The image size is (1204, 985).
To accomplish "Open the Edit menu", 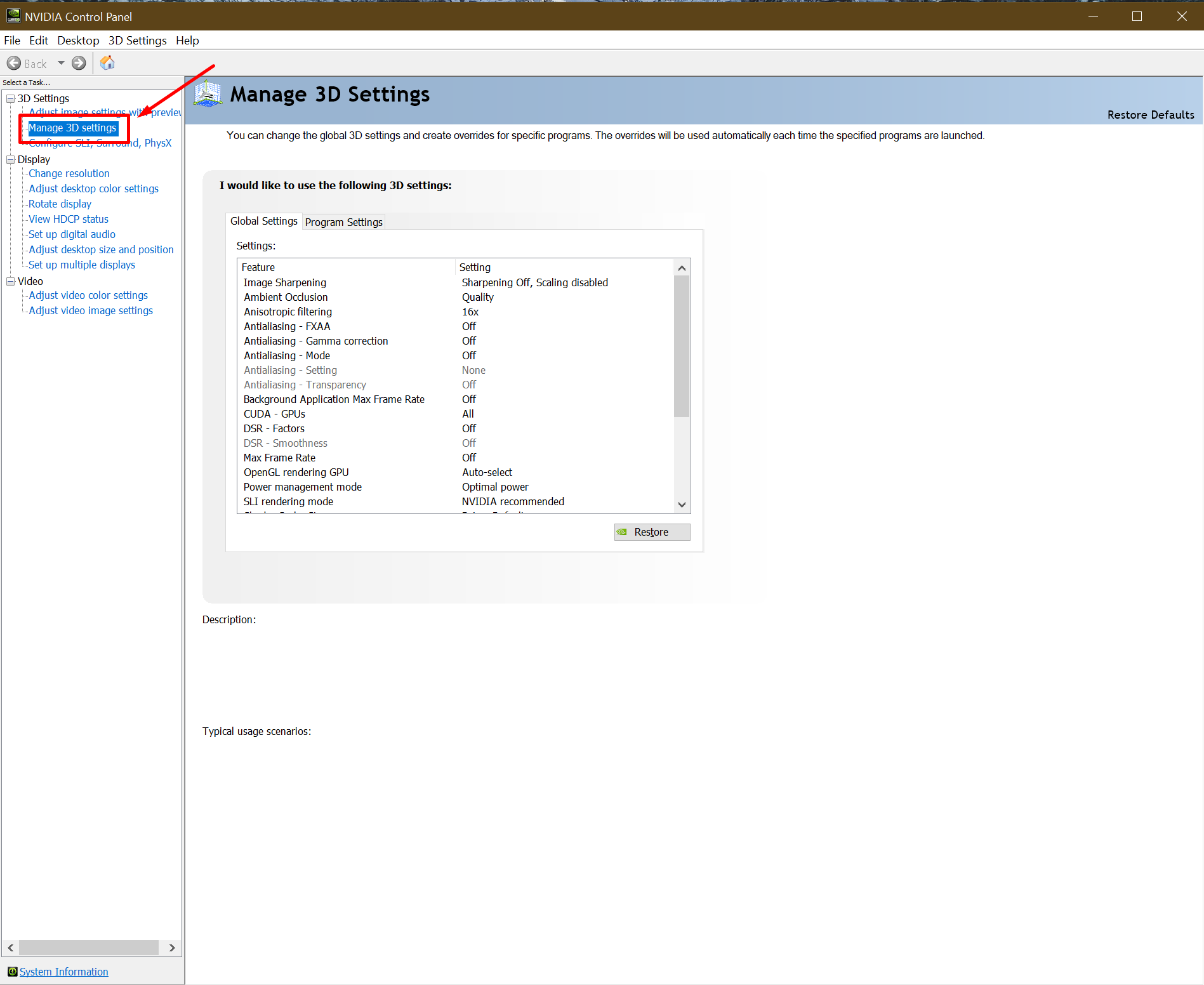I will (39, 40).
